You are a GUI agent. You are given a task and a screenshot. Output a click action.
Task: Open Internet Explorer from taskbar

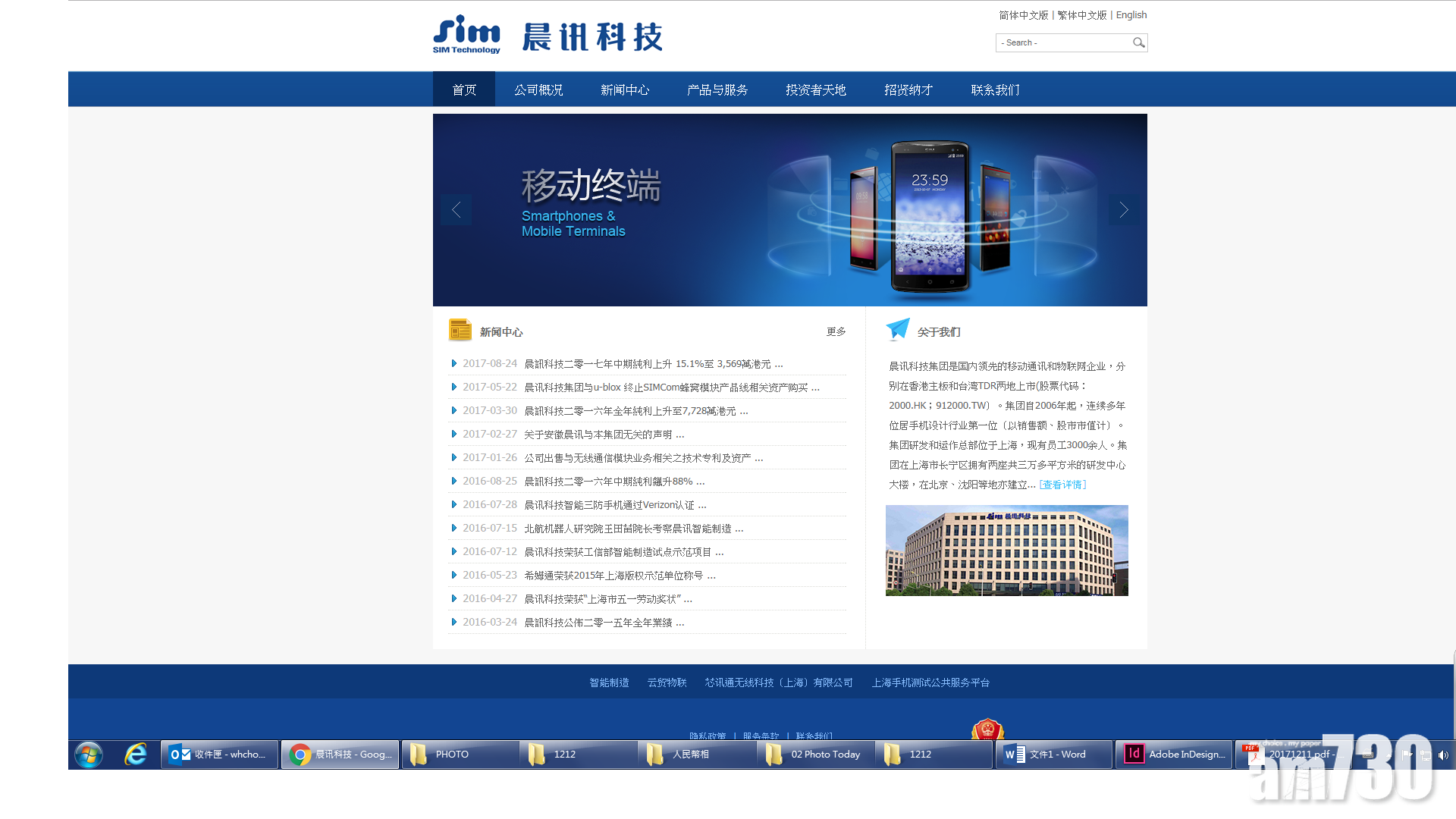136,754
